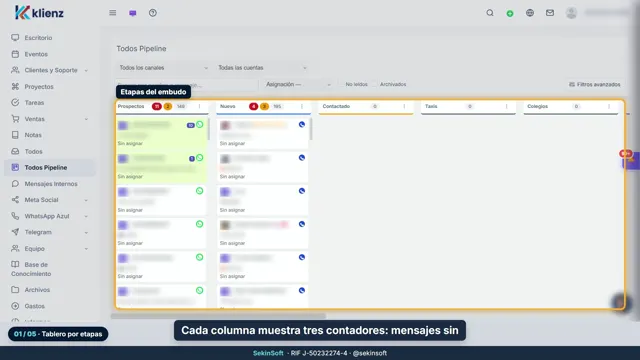Click the 'Todos Pipeline' page heading
This screenshot has width=640, height=360.
click(x=141, y=49)
